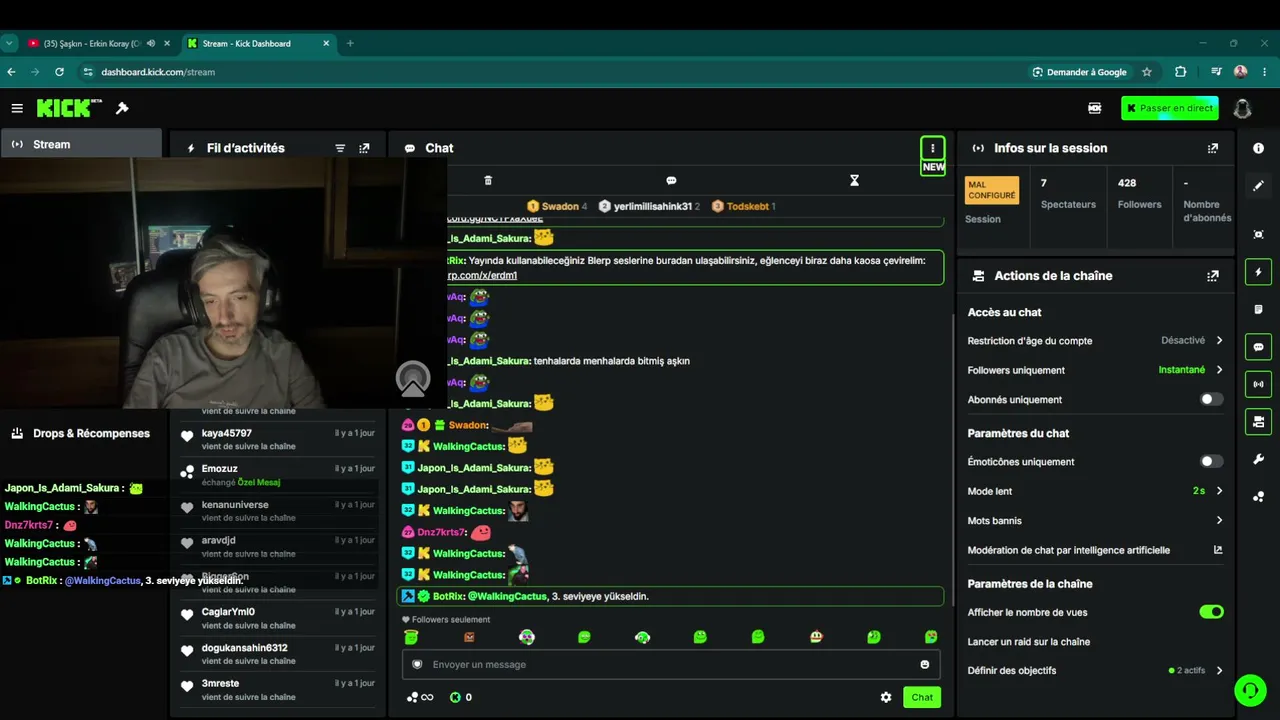This screenshot has width=1280, height=720.
Task: Click the browser address bar
Action: click(x=550, y=72)
